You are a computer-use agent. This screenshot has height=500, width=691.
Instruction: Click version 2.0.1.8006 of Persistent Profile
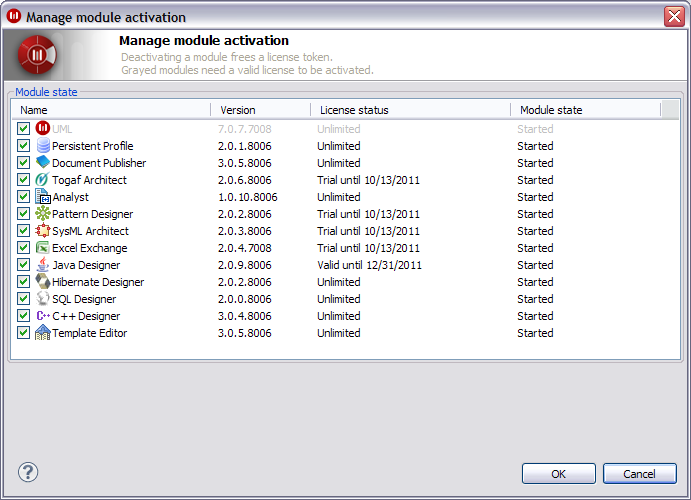[x=245, y=146]
